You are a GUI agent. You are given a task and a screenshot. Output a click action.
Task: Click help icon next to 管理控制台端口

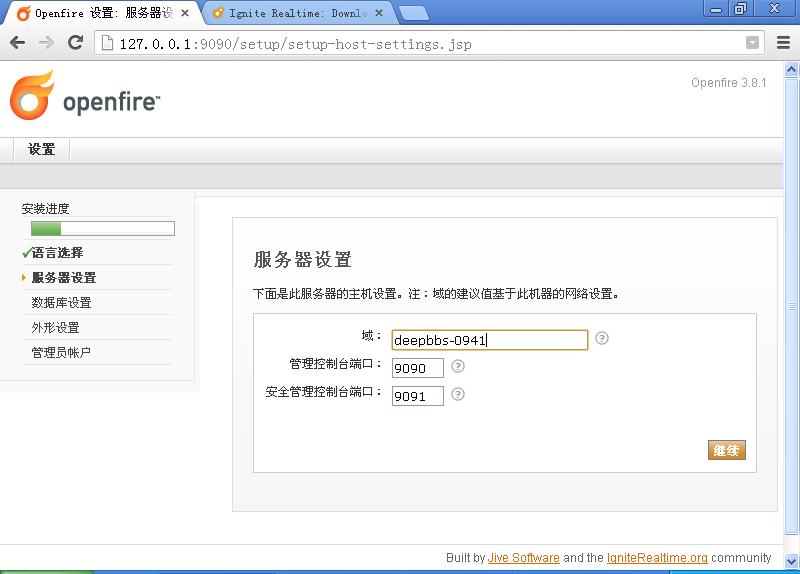click(458, 366)
